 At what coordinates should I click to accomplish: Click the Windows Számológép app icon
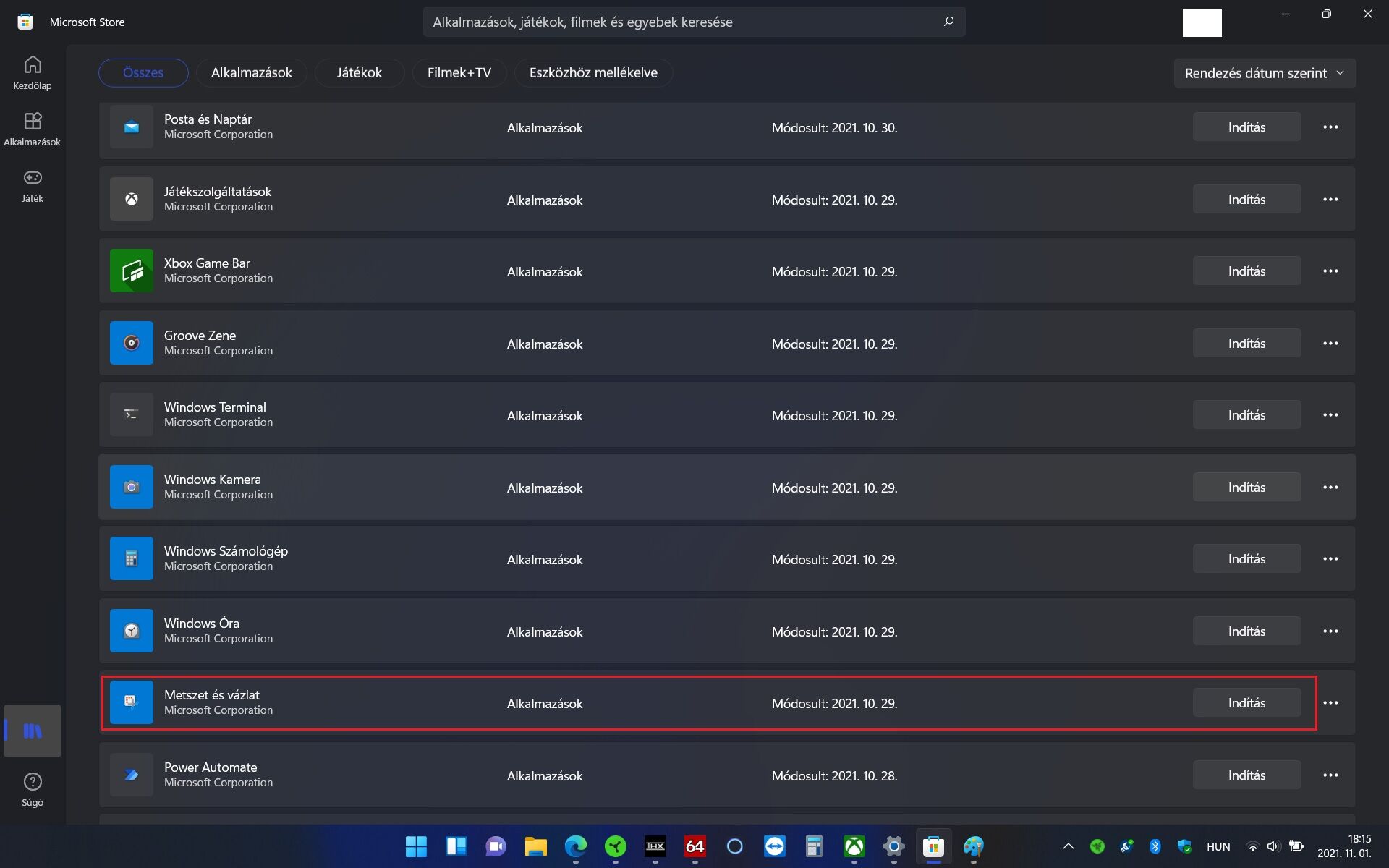click(132, 558)
